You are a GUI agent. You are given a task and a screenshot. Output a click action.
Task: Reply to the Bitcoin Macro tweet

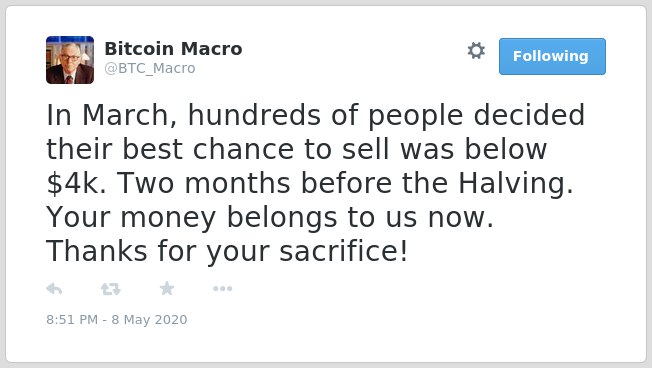(54, 289)
